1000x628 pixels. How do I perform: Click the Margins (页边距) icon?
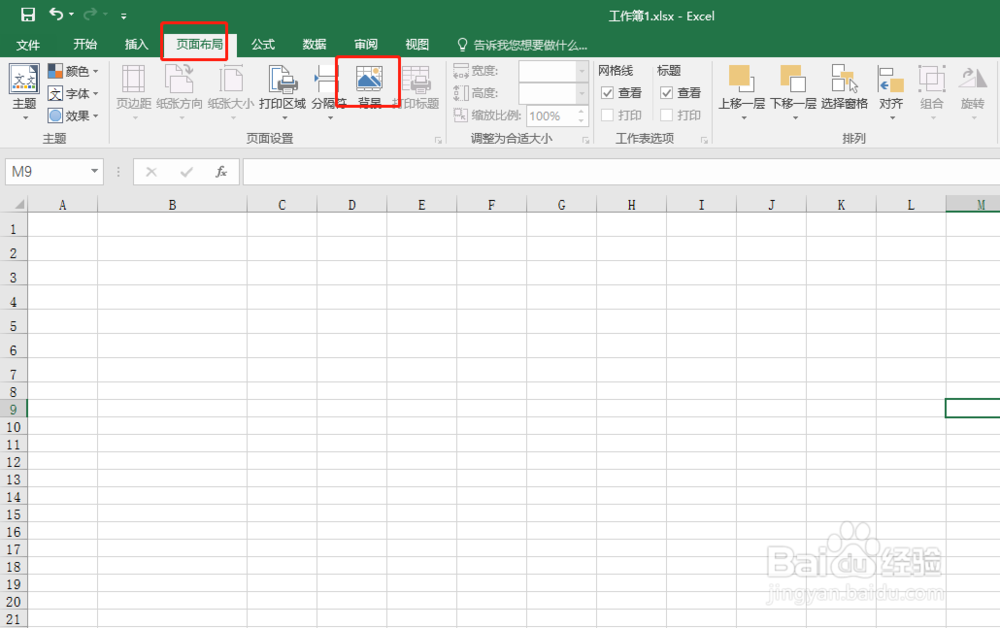(133, 80)
